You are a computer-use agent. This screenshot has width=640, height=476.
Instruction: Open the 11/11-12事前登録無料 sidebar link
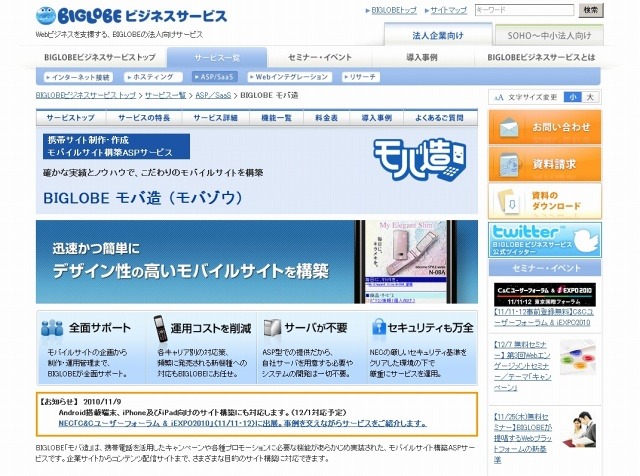pyautogui.click(x=544, y=317)
